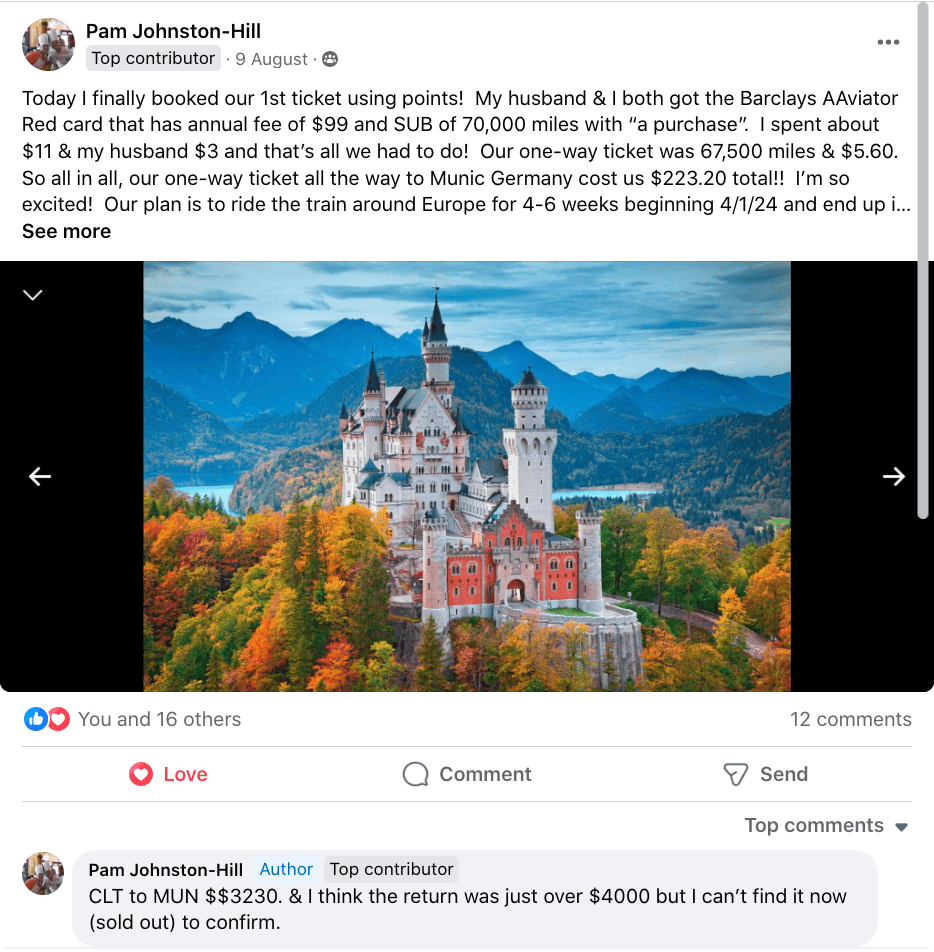The image size is (934, 952).
Task: Collapse the photo viewer with down chevron
Action: pos(33,295)
